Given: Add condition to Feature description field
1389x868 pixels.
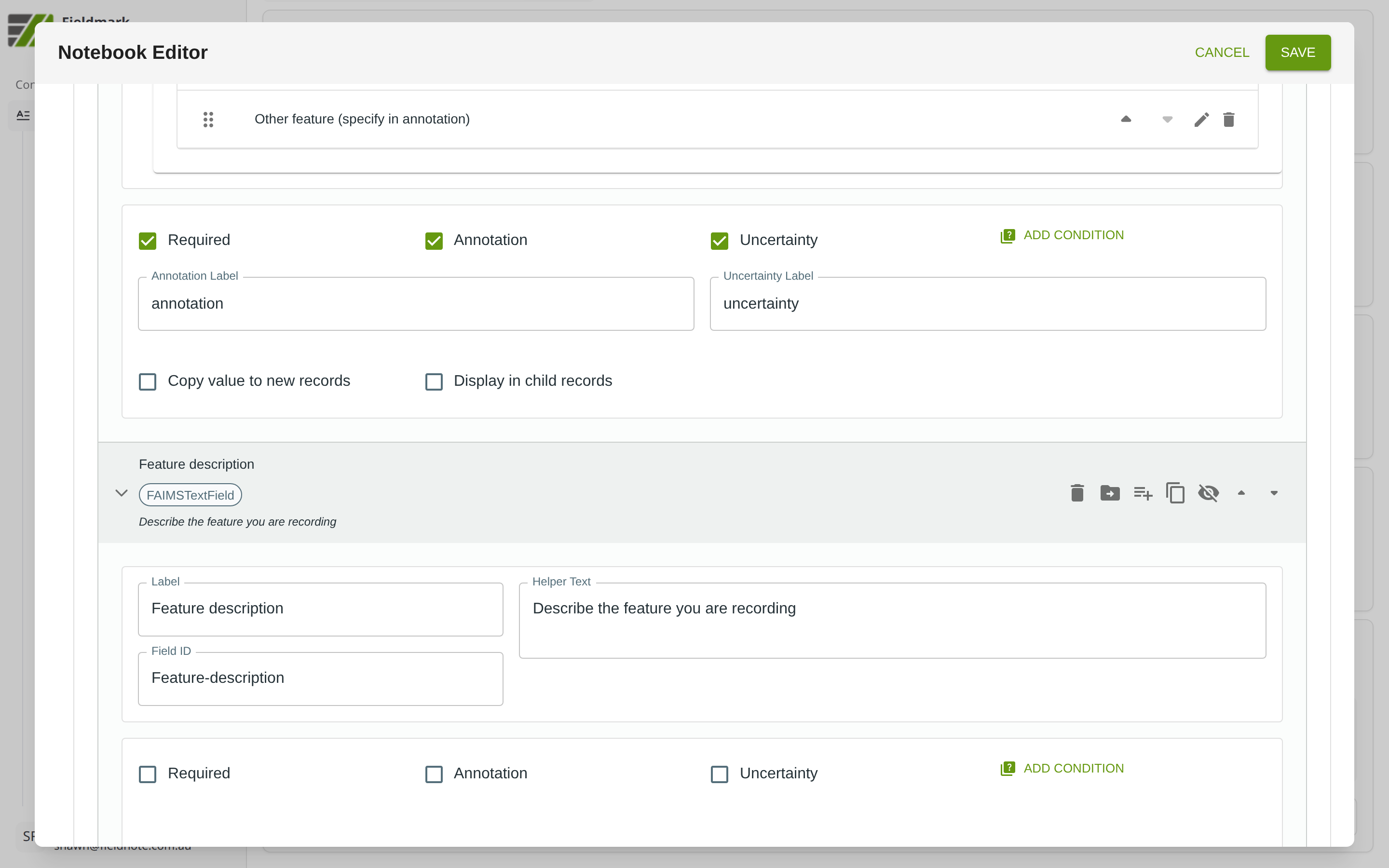Looking at the screenshot, I should [1062, 768].
